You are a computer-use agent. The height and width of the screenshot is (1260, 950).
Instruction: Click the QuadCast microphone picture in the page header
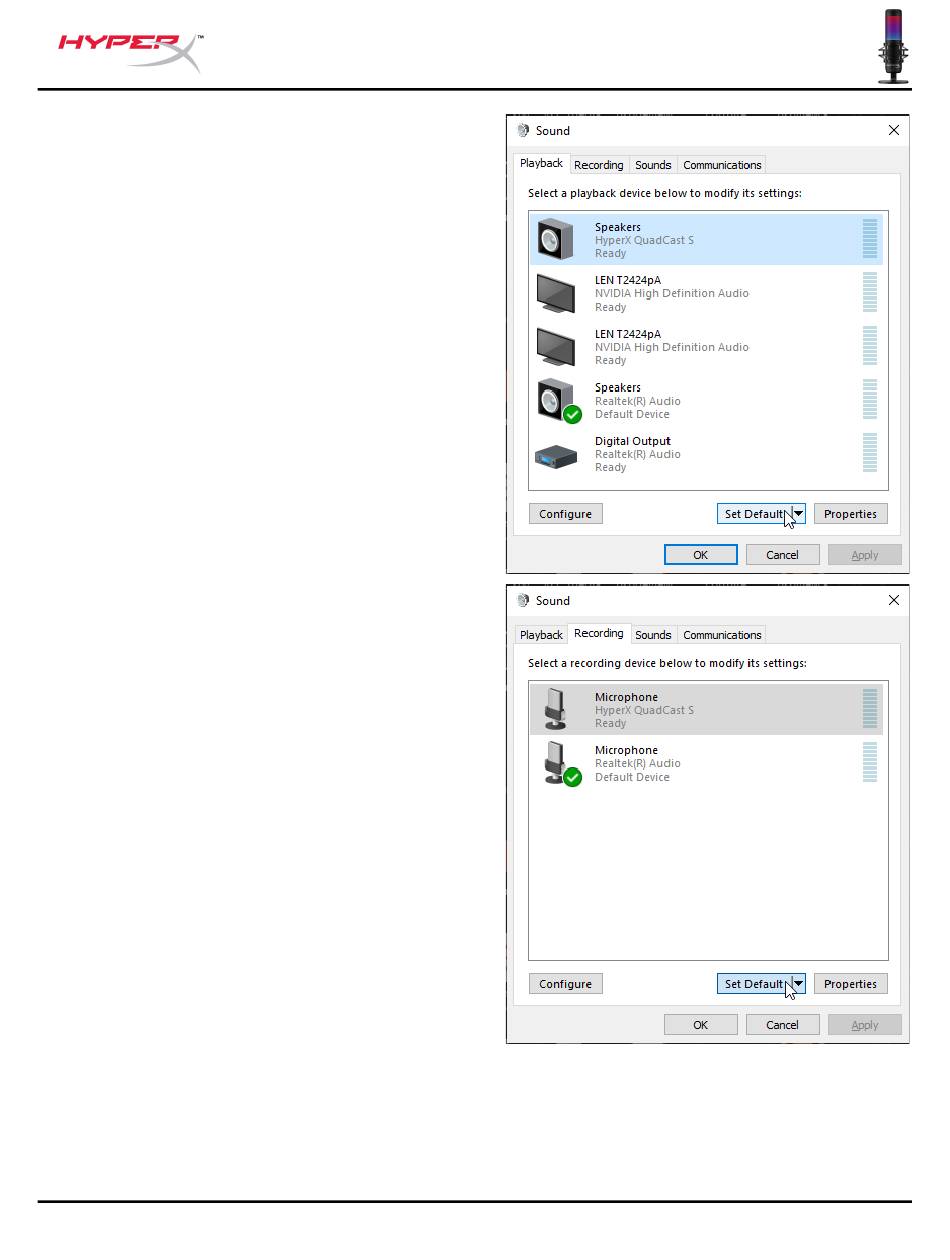(893, 46)
